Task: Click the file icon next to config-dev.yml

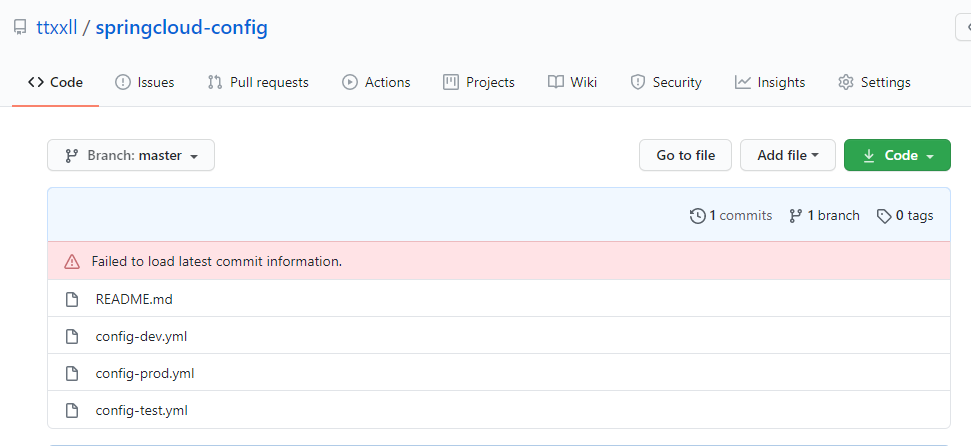Action: click(x=72, y=336)
